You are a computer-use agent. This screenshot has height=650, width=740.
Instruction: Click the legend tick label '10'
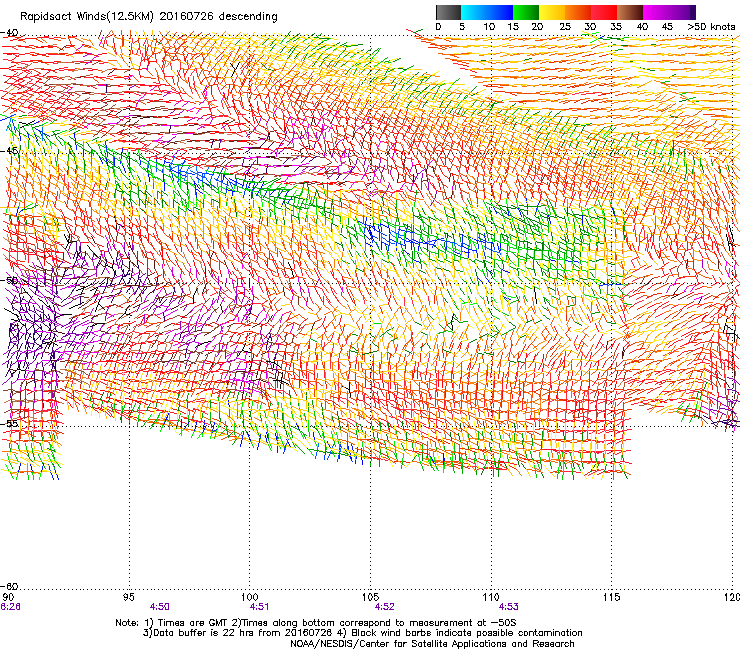click(x=489, y=27)
